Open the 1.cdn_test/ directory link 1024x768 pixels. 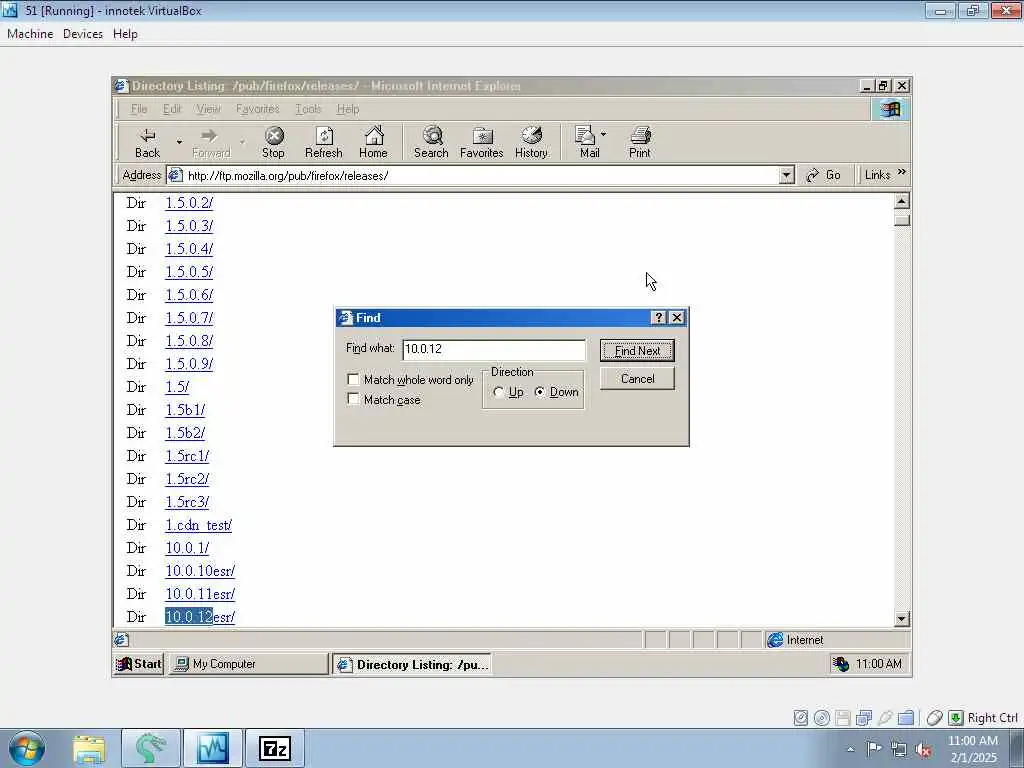199,525
